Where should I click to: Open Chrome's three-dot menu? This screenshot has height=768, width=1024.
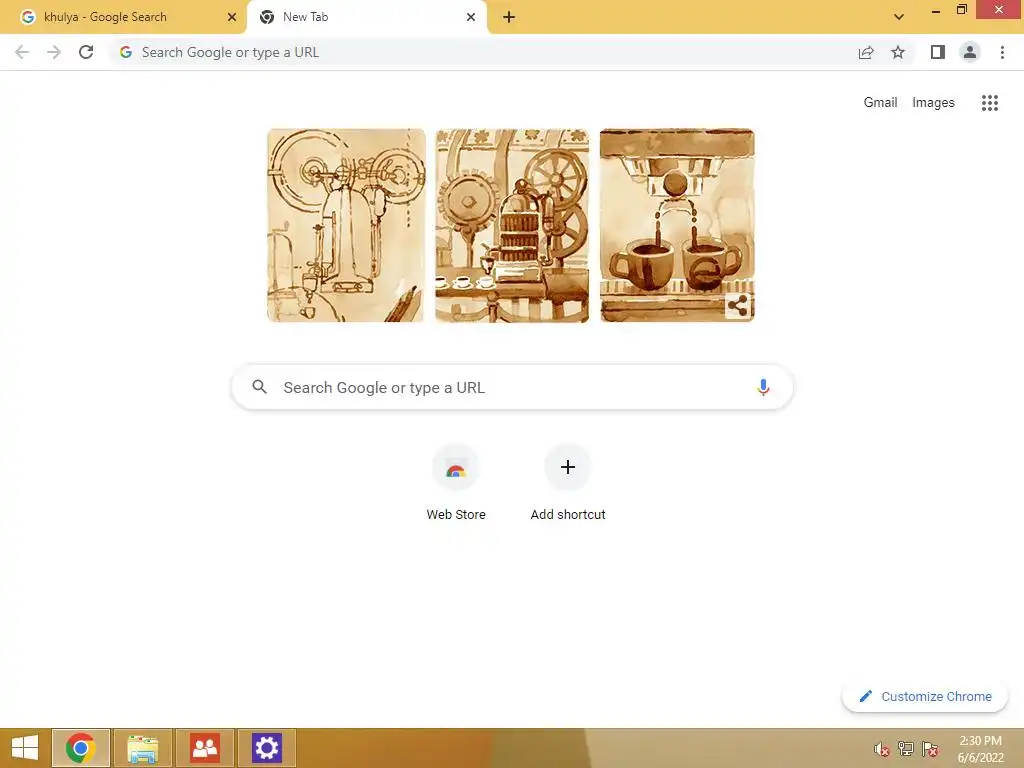(1002, 52)
